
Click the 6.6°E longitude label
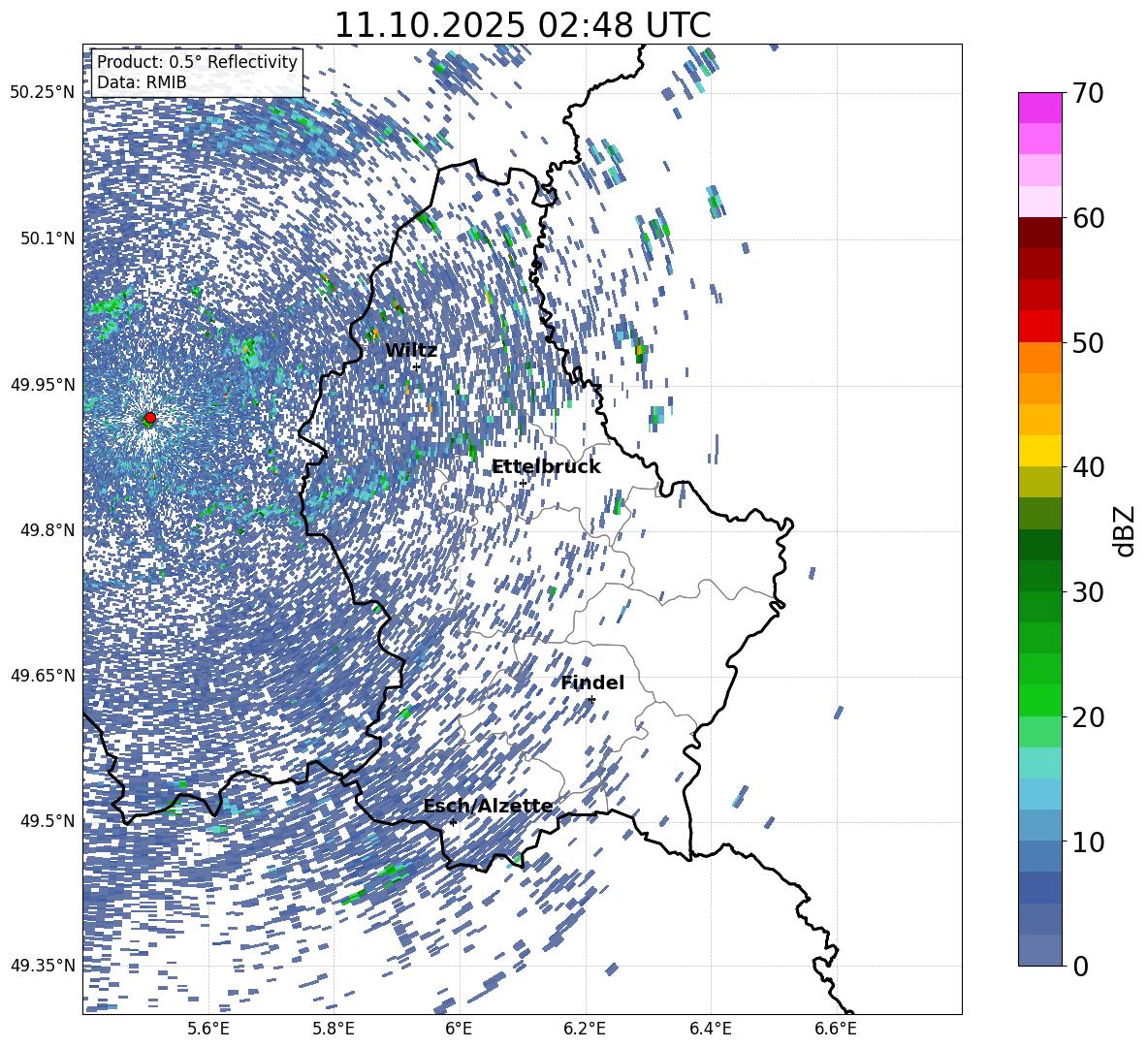(x=836, y=1029)
